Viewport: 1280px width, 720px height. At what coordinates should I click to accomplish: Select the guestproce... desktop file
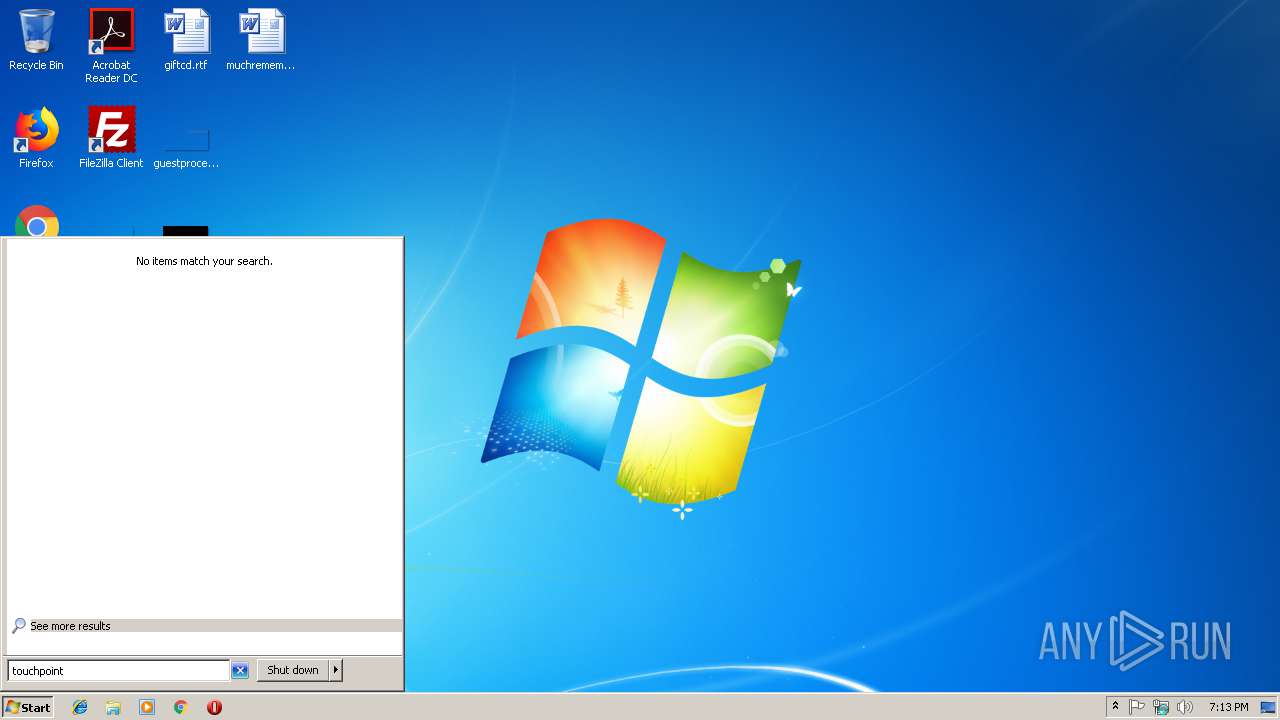(186, 148)
